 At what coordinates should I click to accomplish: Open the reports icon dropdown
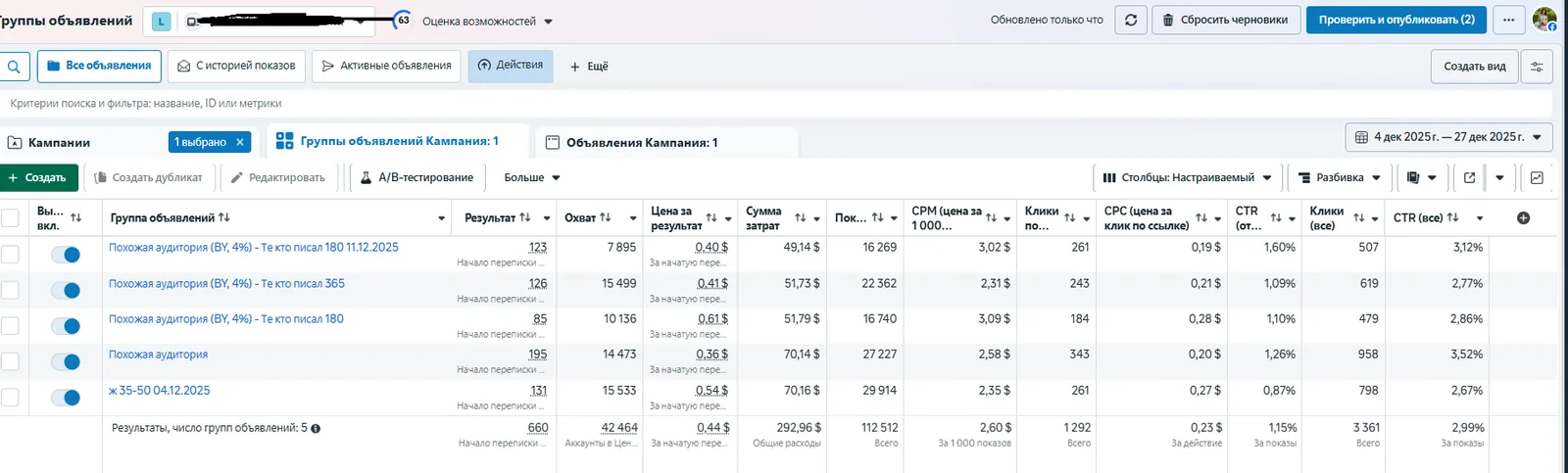(x=1421, y=177)
